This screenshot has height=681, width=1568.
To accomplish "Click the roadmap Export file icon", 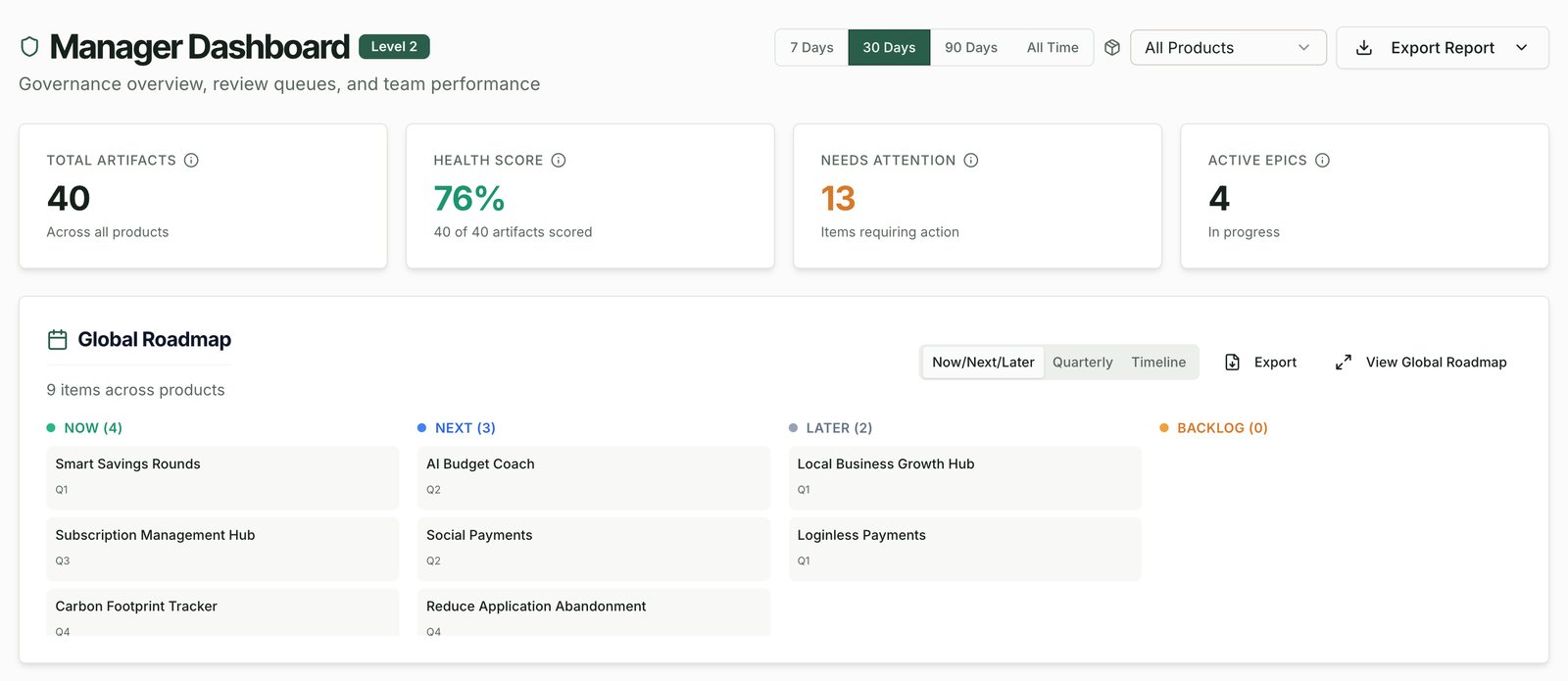I will click(1233, 362).
